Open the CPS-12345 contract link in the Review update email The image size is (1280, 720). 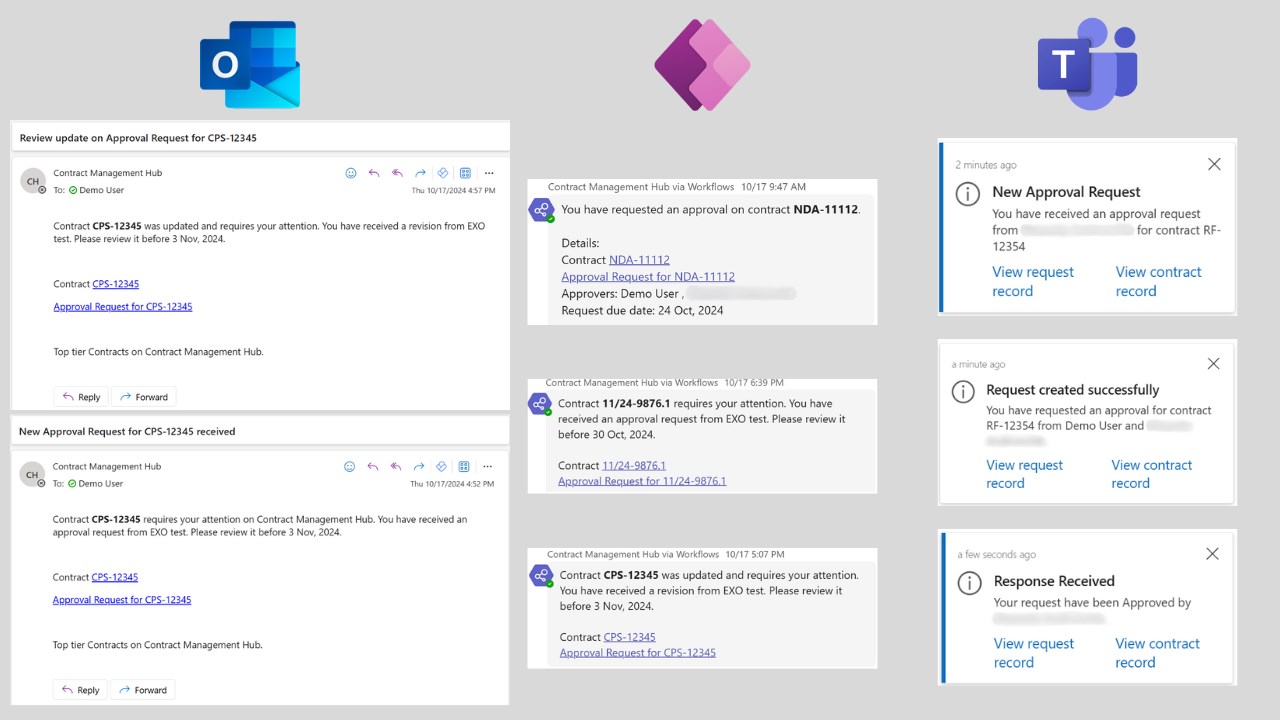(116, 284)
